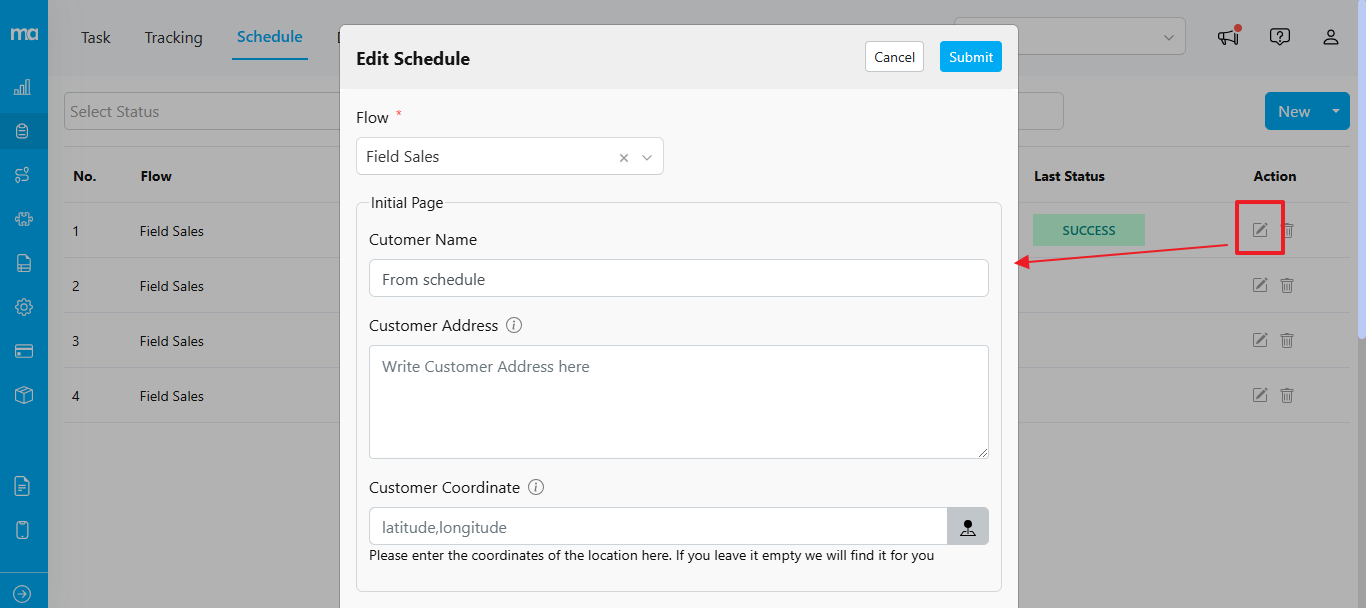Open the help chat question icon
This screenshot has height=608, width=1366.
[1279, 37]
